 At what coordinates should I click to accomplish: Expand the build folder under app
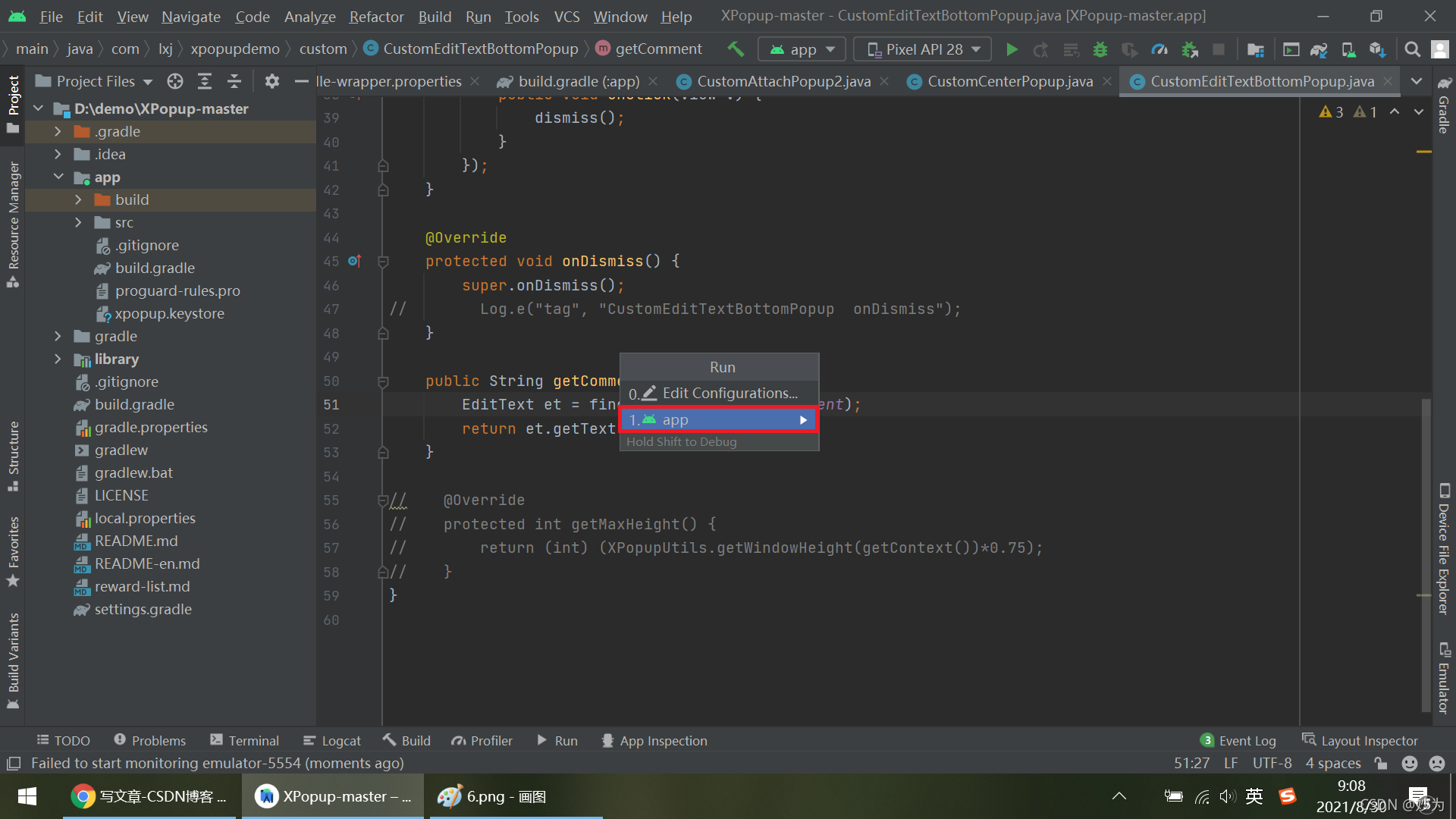(x=78, y=199)
